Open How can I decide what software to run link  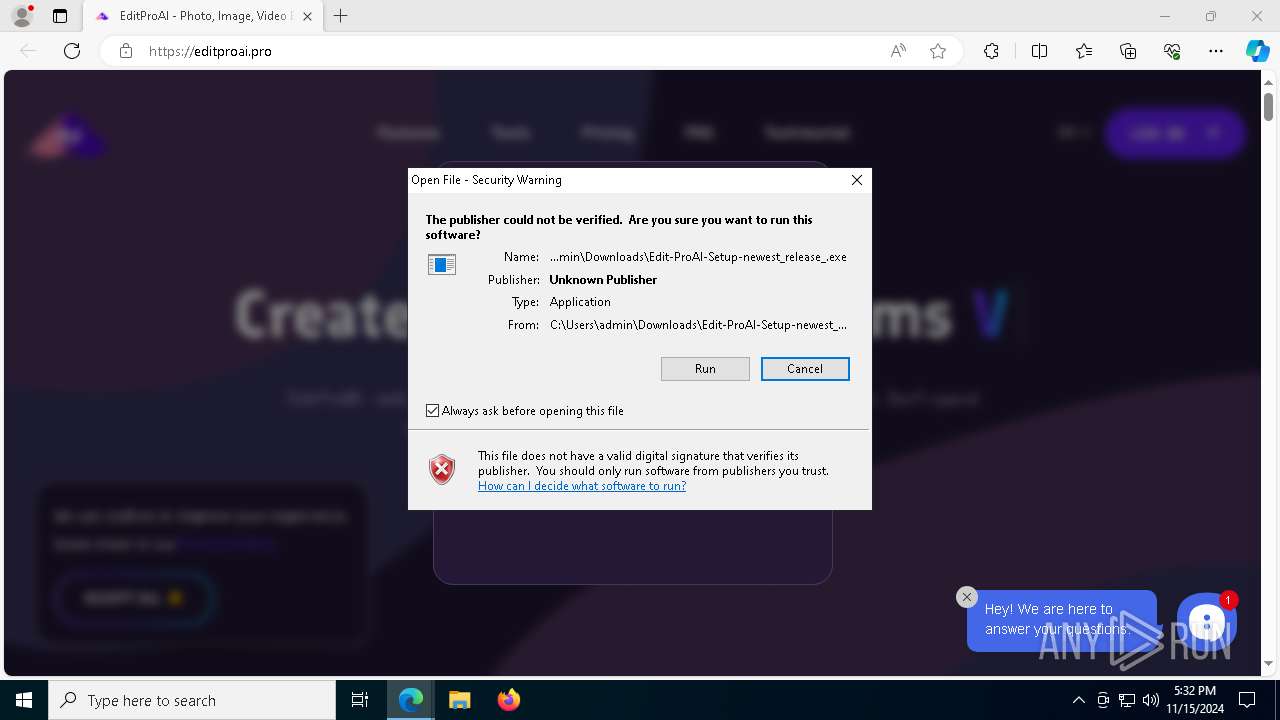(x=582, y=486)
